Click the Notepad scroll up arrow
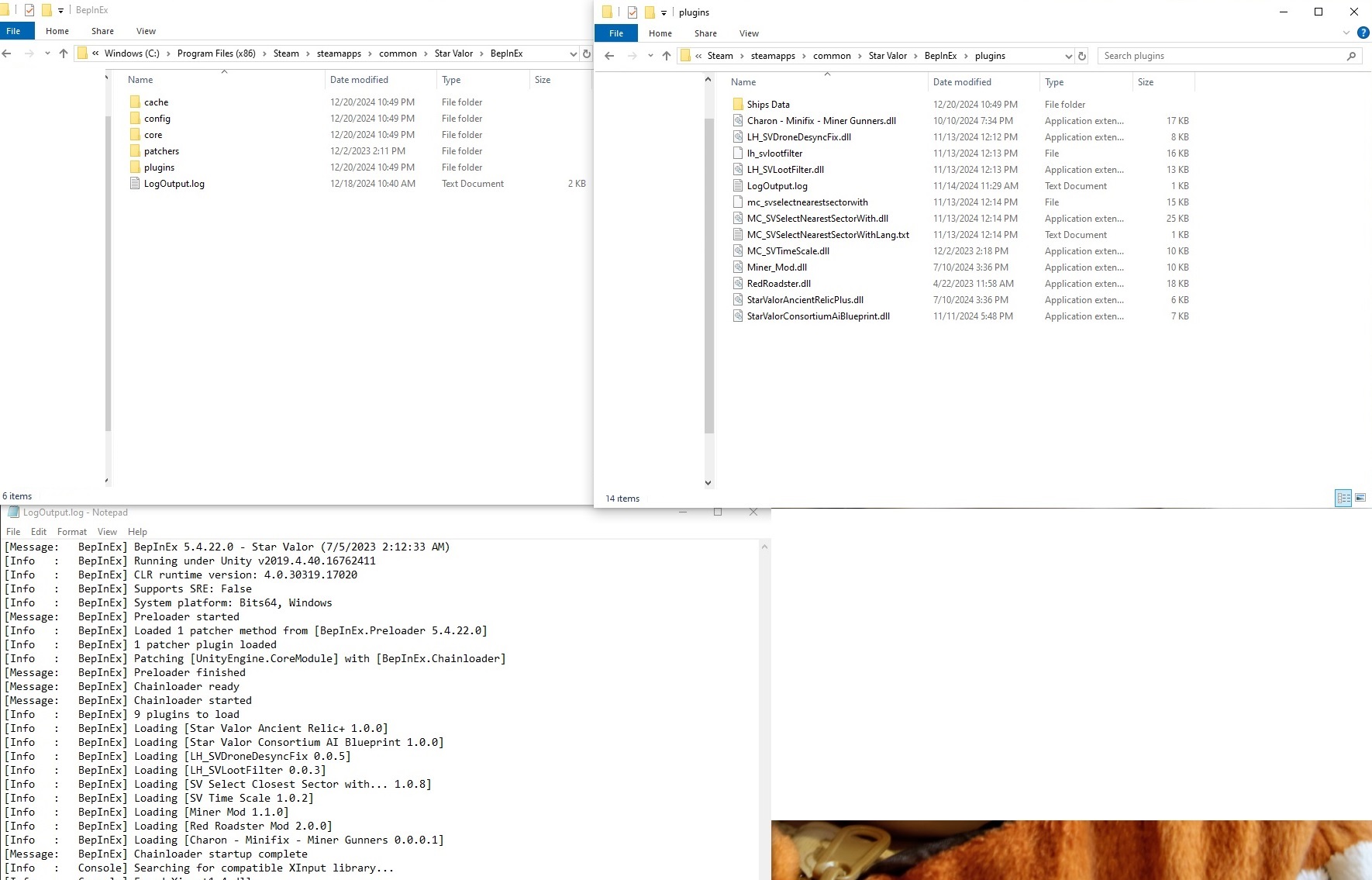 pos(764,547)
